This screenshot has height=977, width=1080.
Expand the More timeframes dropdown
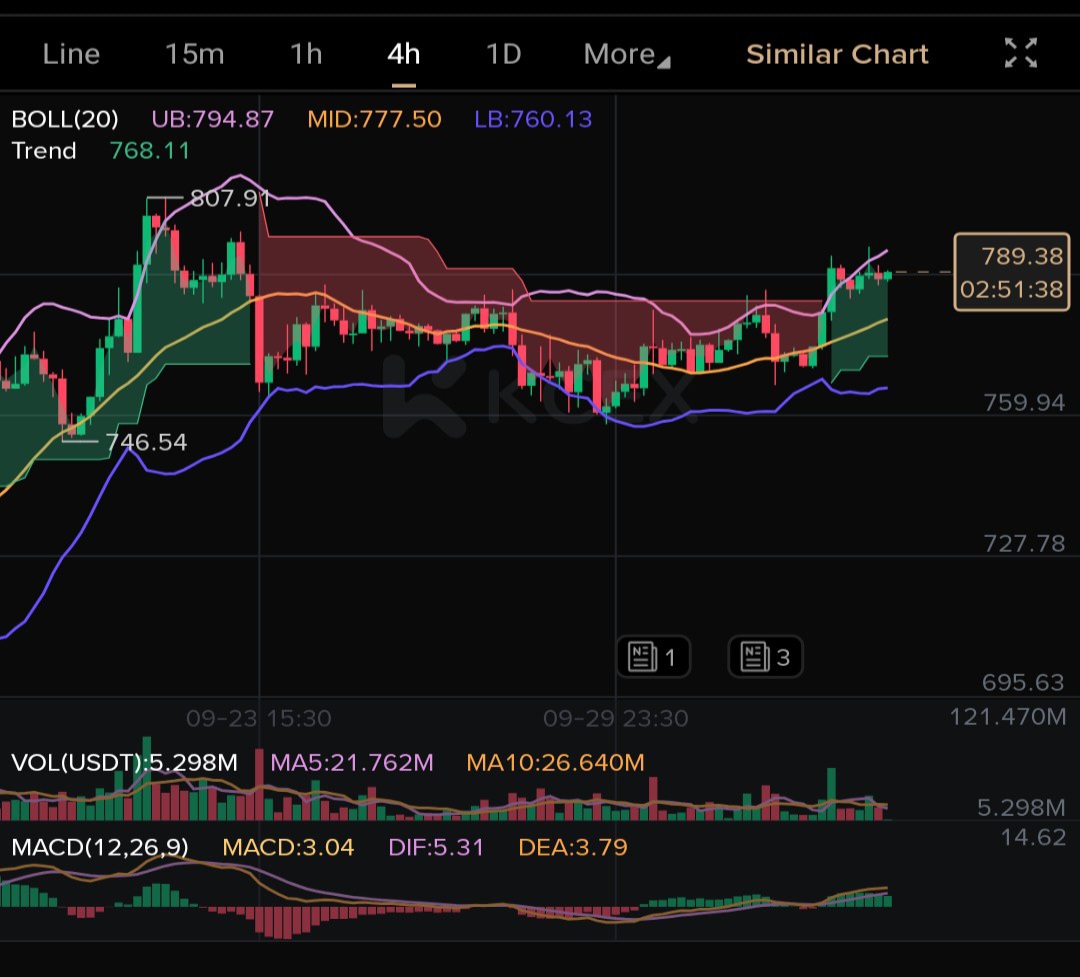coord(626,54)
